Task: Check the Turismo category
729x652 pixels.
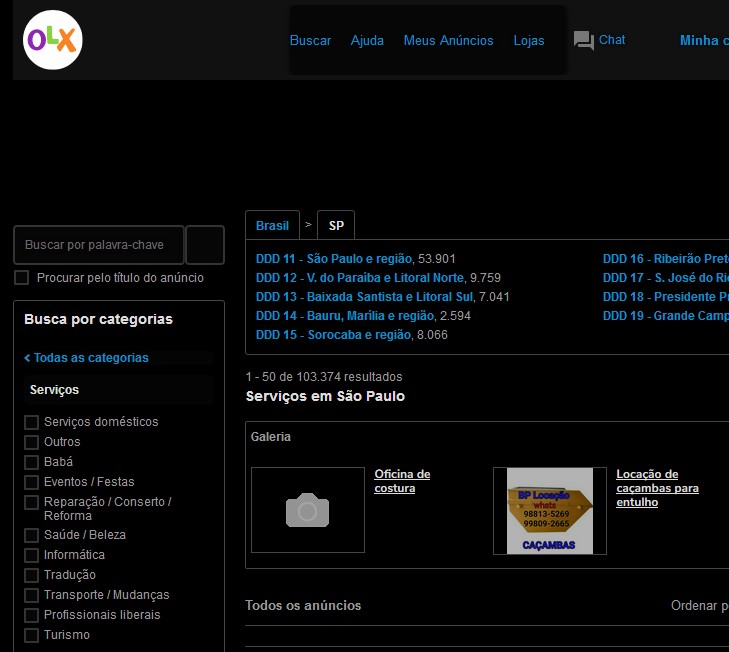Action: (x=31, y=635)
